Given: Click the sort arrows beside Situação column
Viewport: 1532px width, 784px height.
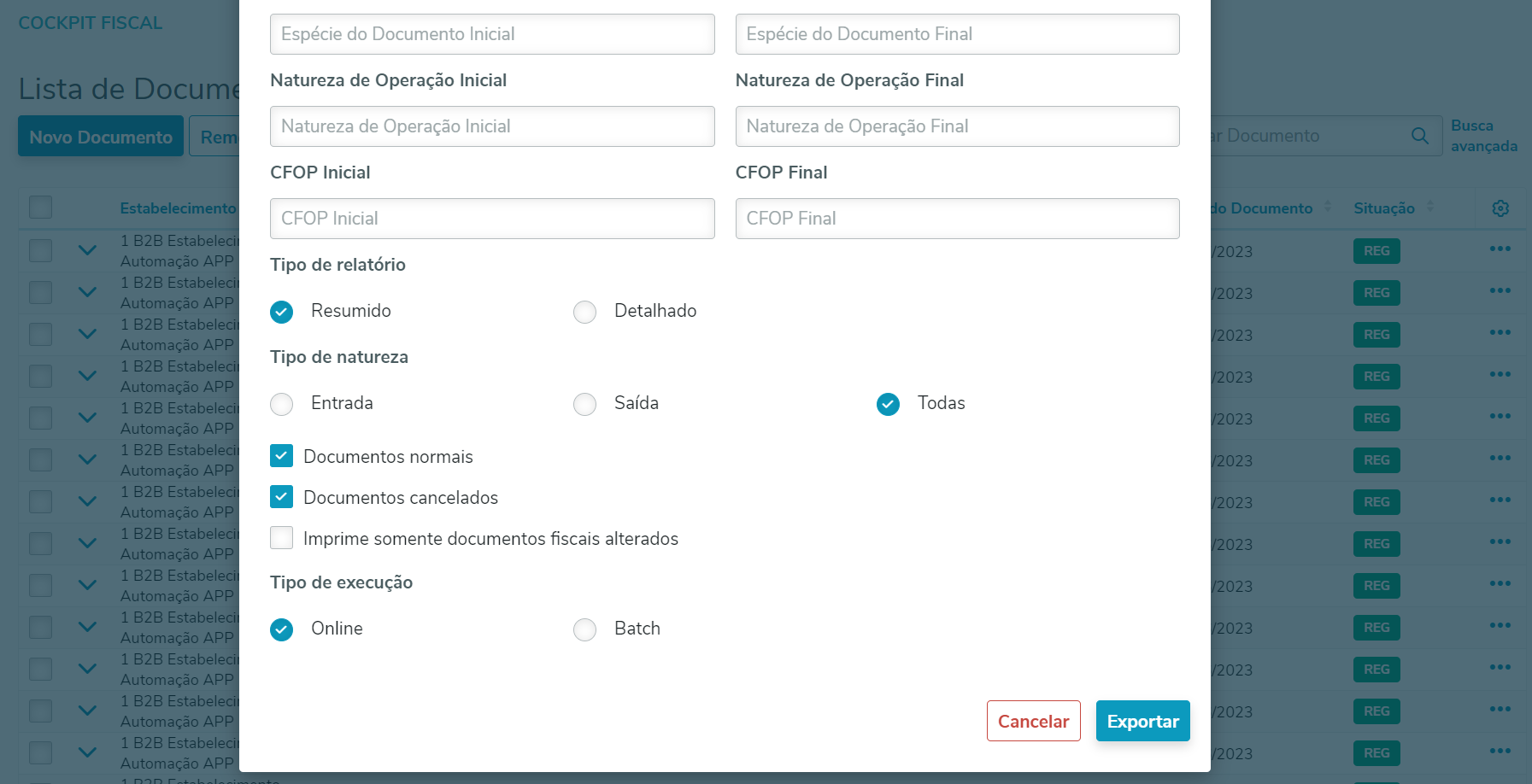Looking at the screenshot, I should point(1430,208).
